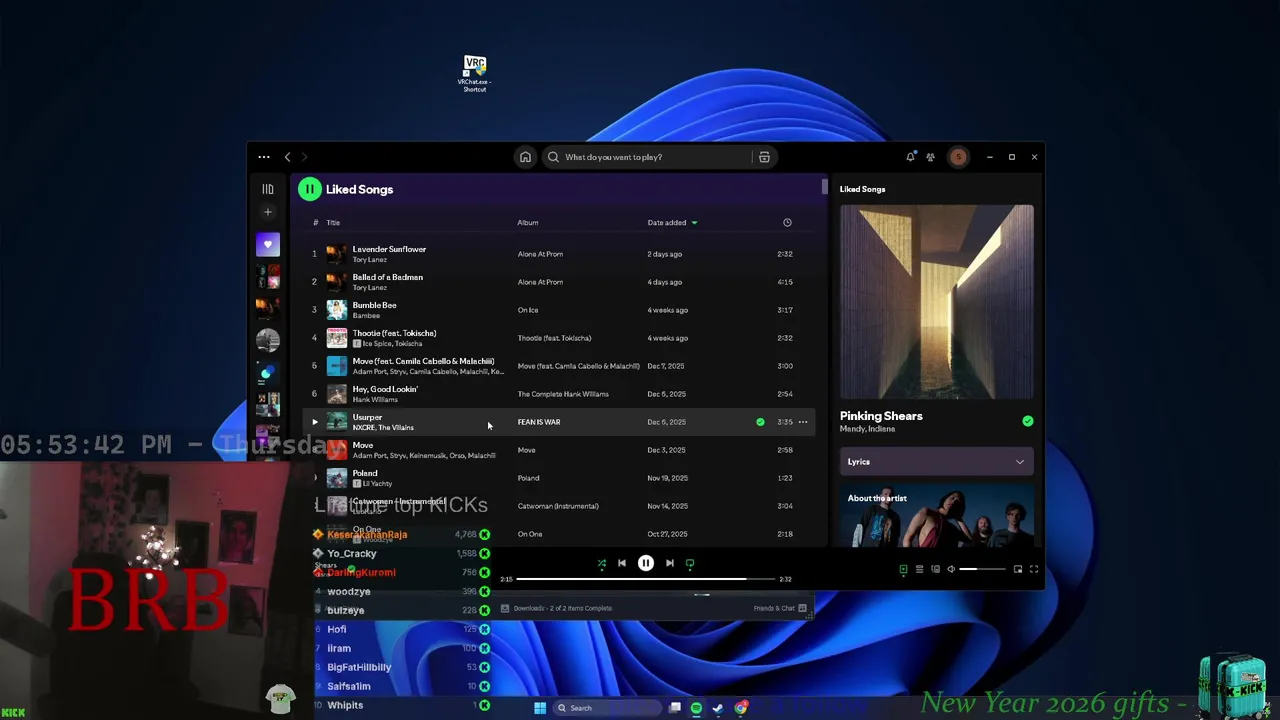Open the Spotify Home icon
The width and height of the screenshot is (1280, 720).
pyautogui.click(x=525, y=157)
